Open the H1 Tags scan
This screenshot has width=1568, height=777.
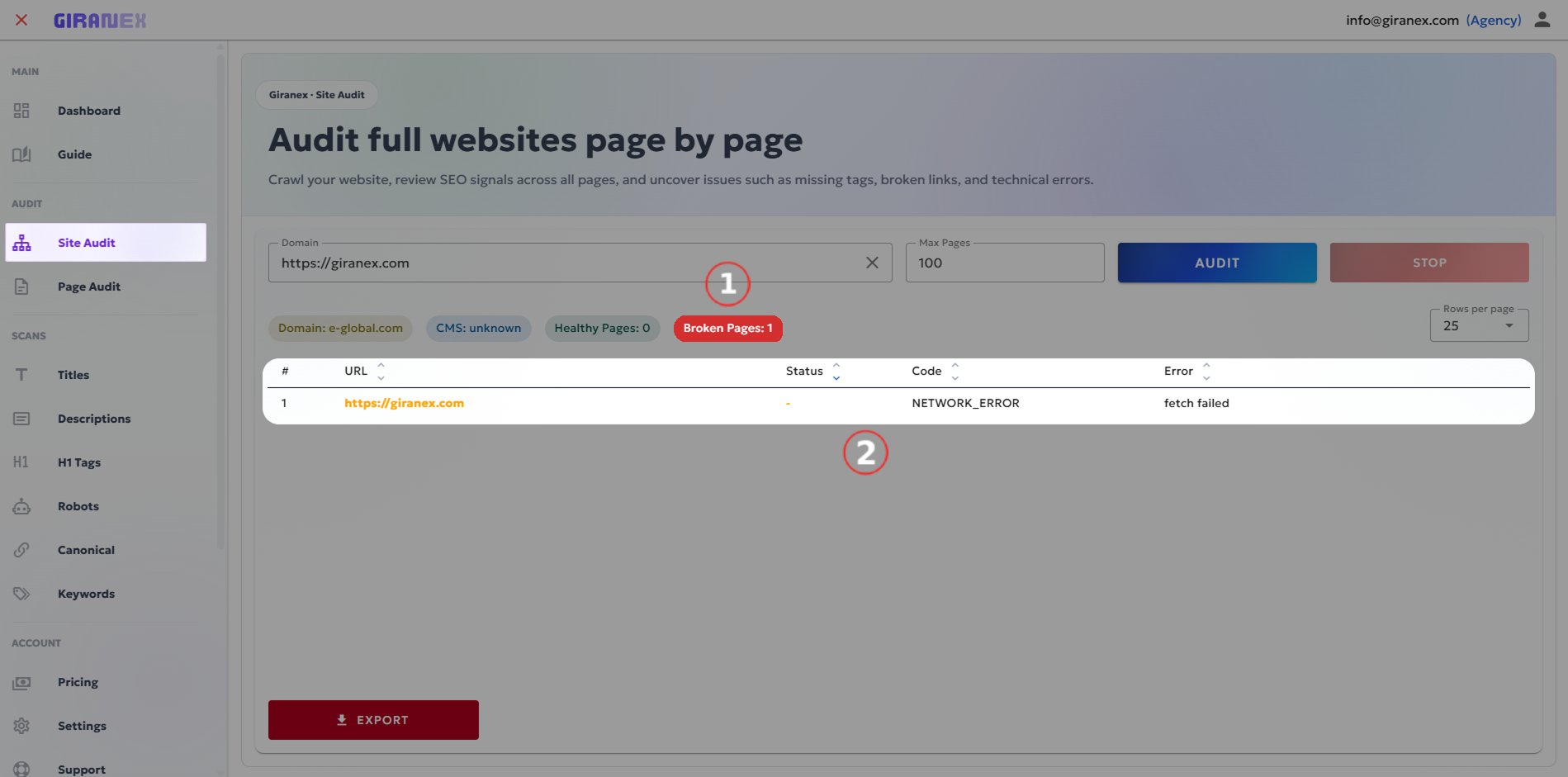pyautogui.click(x=106, y=462)
